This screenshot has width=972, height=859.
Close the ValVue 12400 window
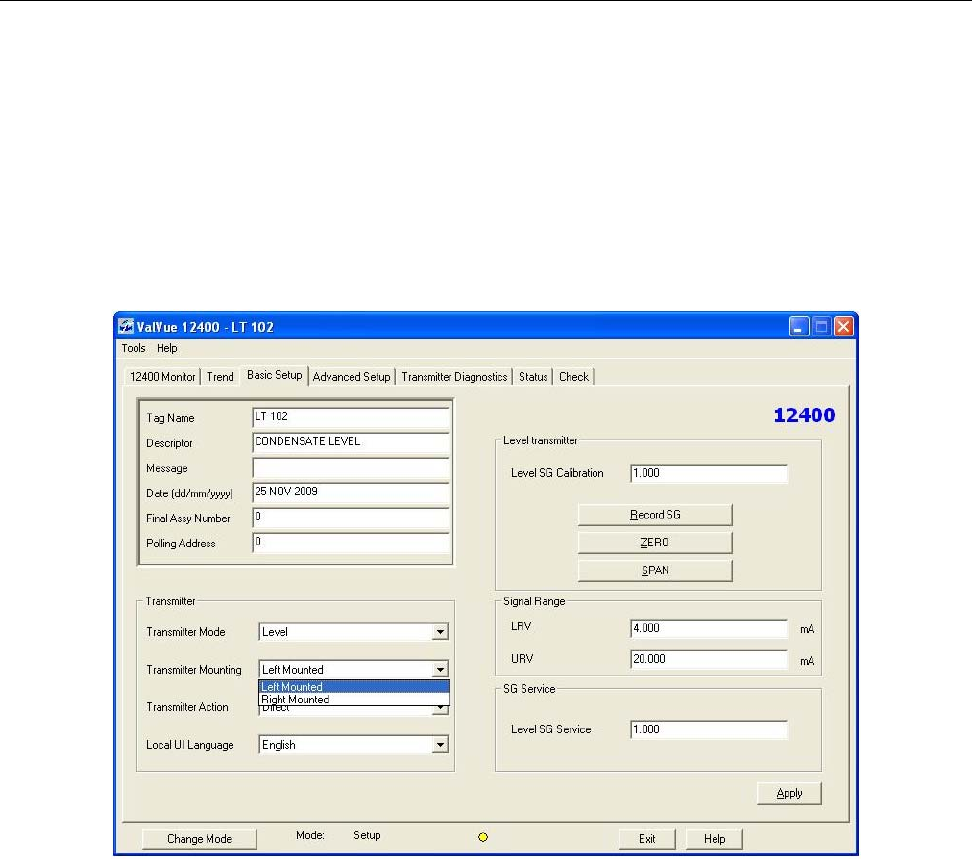(843, 326)
